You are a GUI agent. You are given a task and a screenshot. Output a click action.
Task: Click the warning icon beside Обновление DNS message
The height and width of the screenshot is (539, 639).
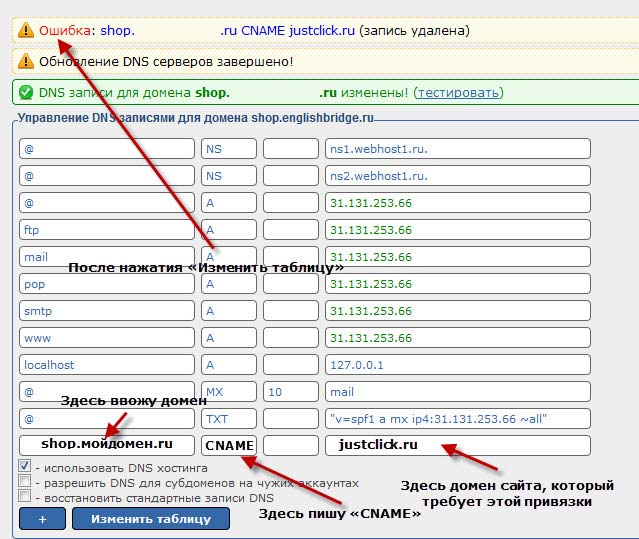26,61
